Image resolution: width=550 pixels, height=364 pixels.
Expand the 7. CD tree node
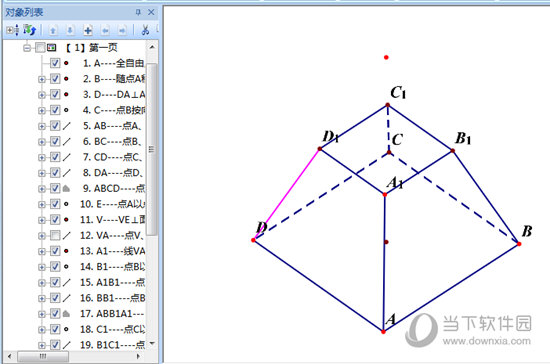coord(42,157)
